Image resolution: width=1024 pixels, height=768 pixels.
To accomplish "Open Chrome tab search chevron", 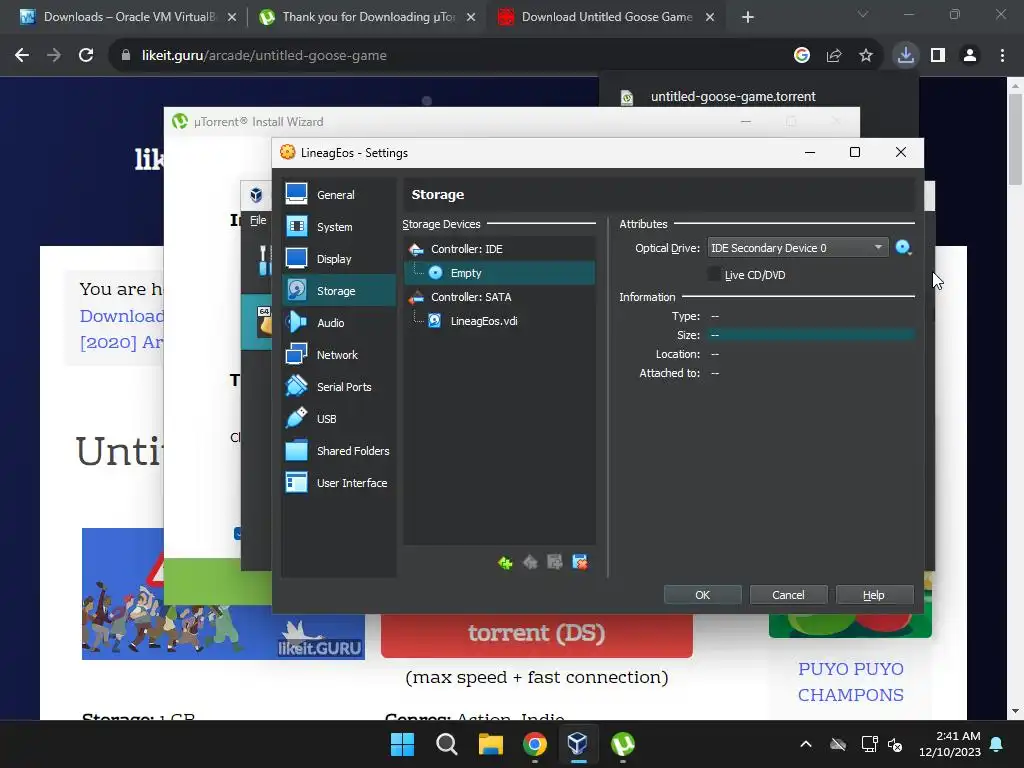I will tap(863, 14).
